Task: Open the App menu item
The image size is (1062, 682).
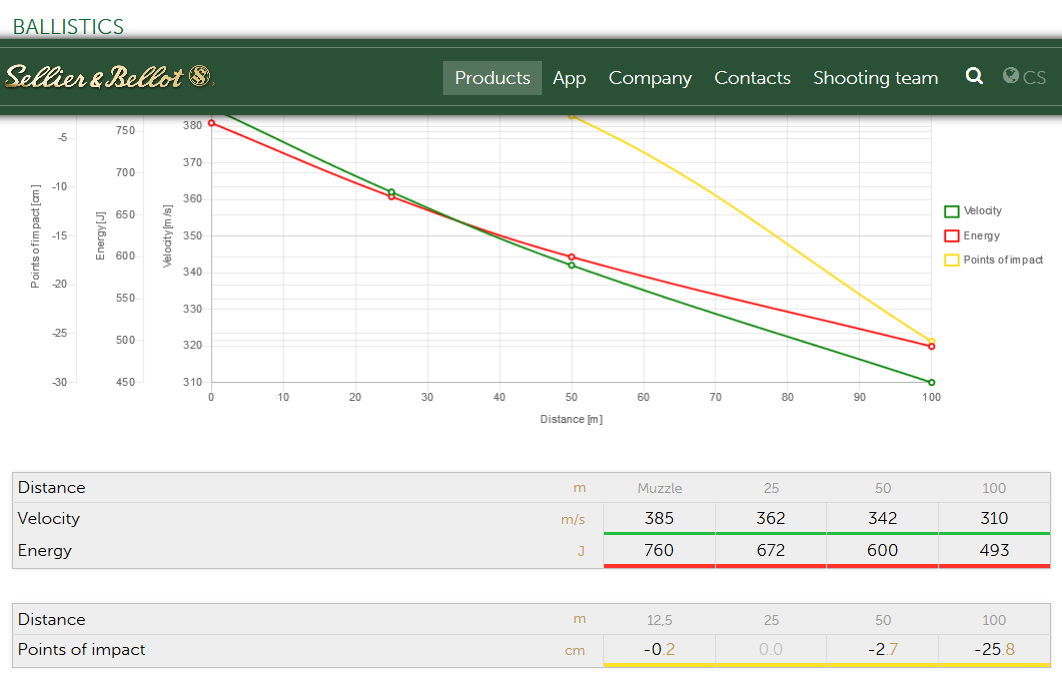Action: 569,78
